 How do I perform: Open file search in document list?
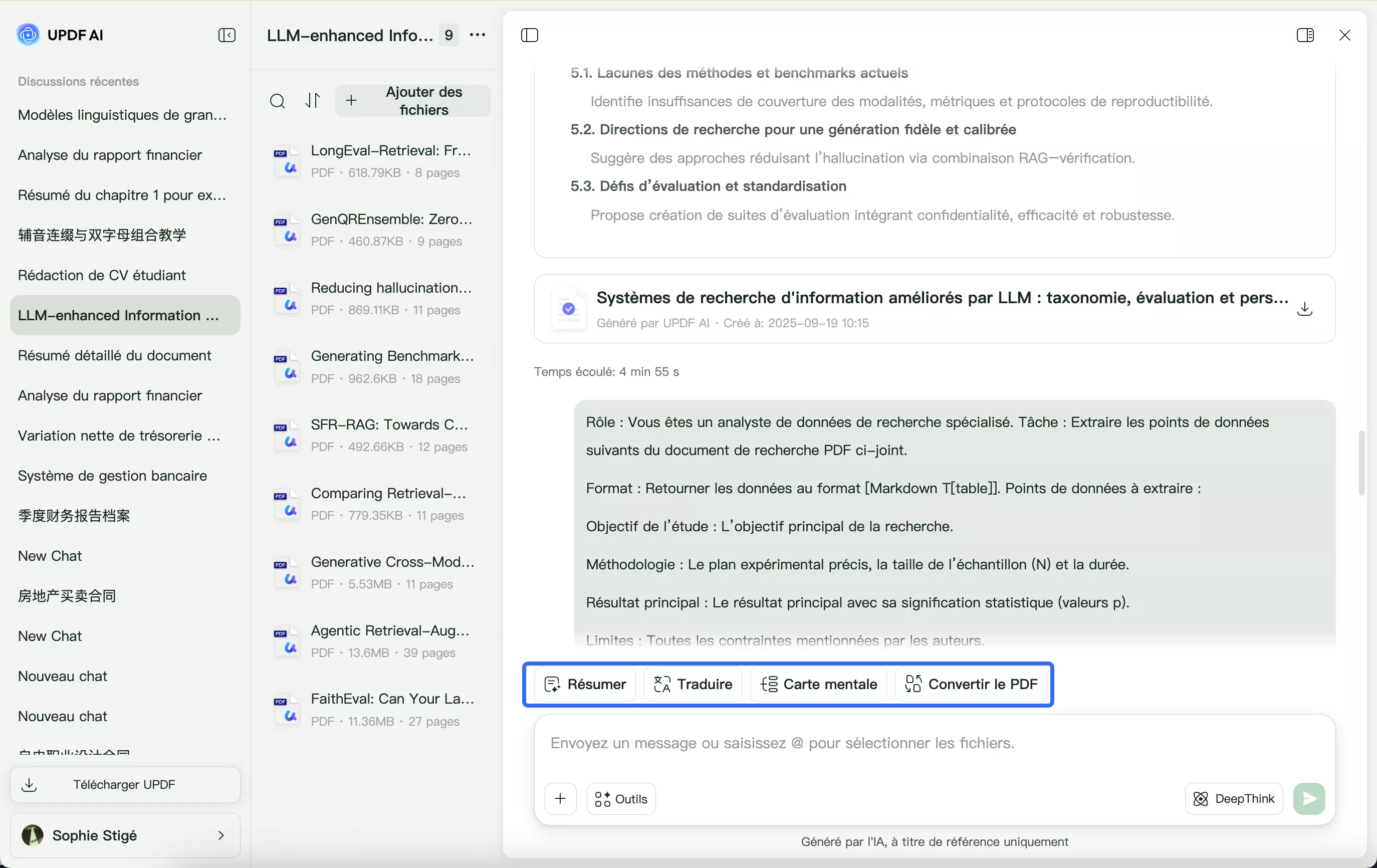coord(277,101)
